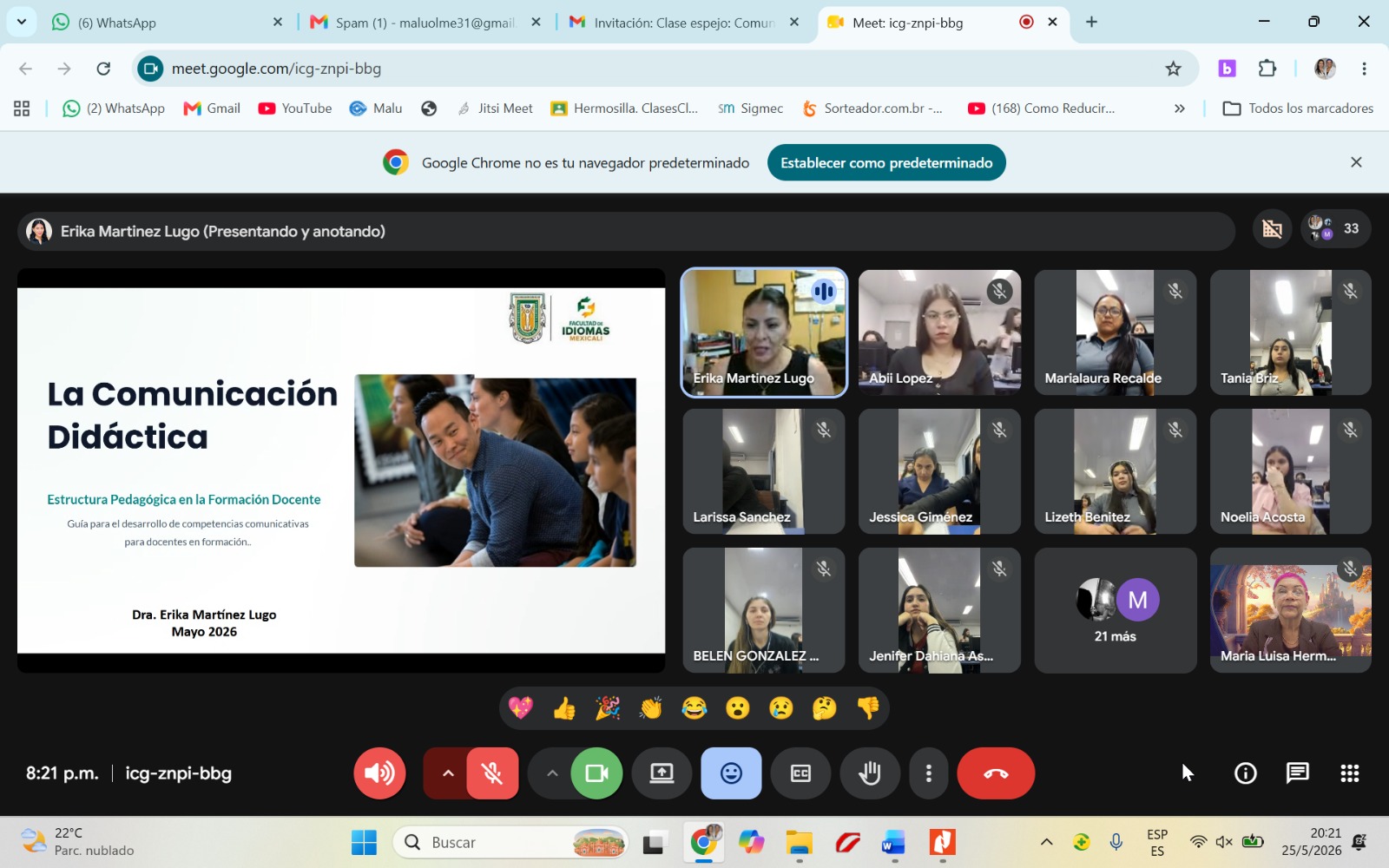Click the taskbar Buscar search box
The width and height of the screenshot is (1389, 868).
coord(510,842)
